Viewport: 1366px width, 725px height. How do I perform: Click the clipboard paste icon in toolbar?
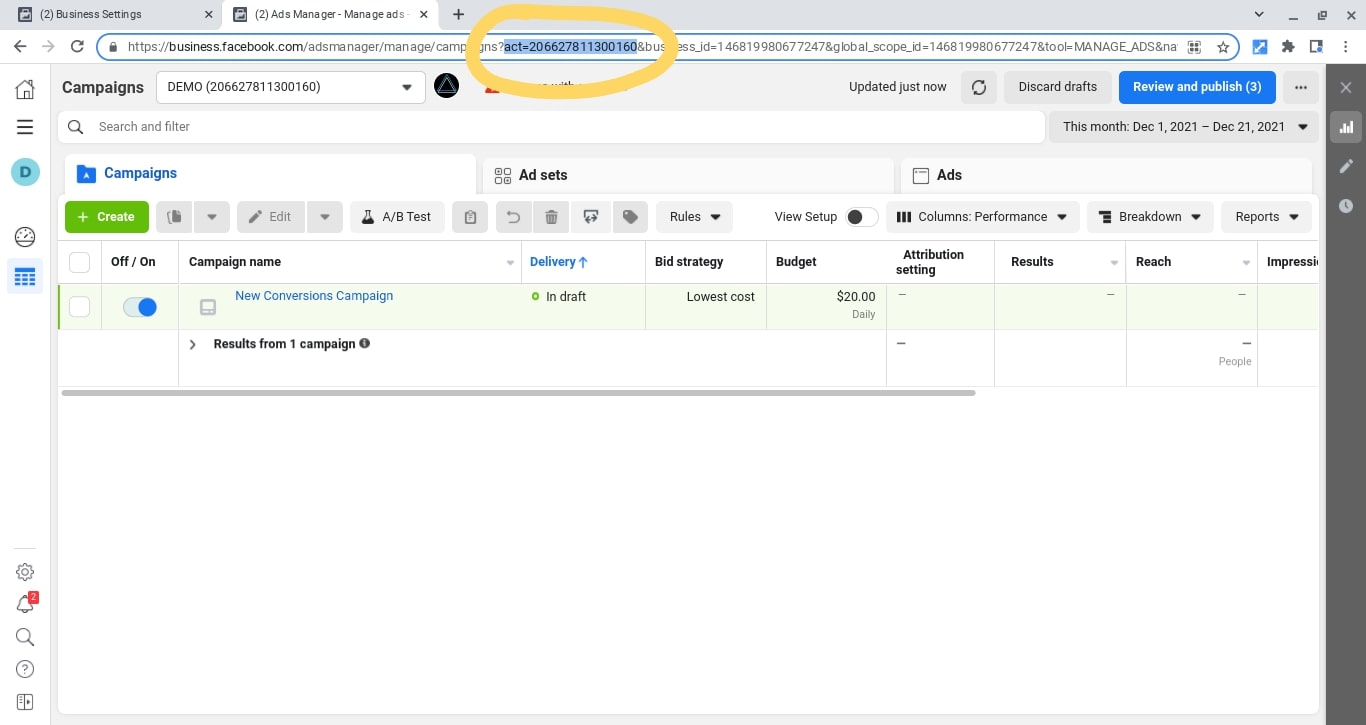[470, 217]
